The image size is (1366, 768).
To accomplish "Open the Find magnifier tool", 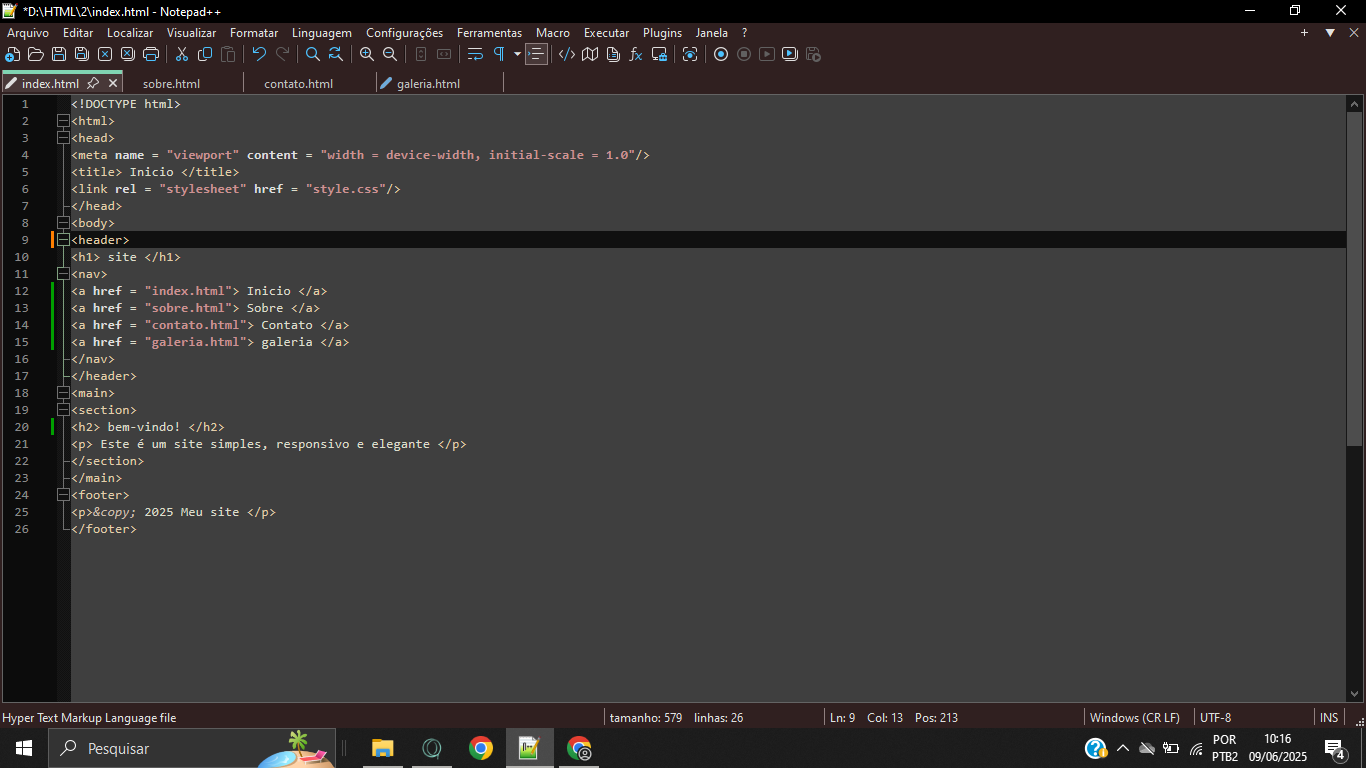I will point(313,54).
